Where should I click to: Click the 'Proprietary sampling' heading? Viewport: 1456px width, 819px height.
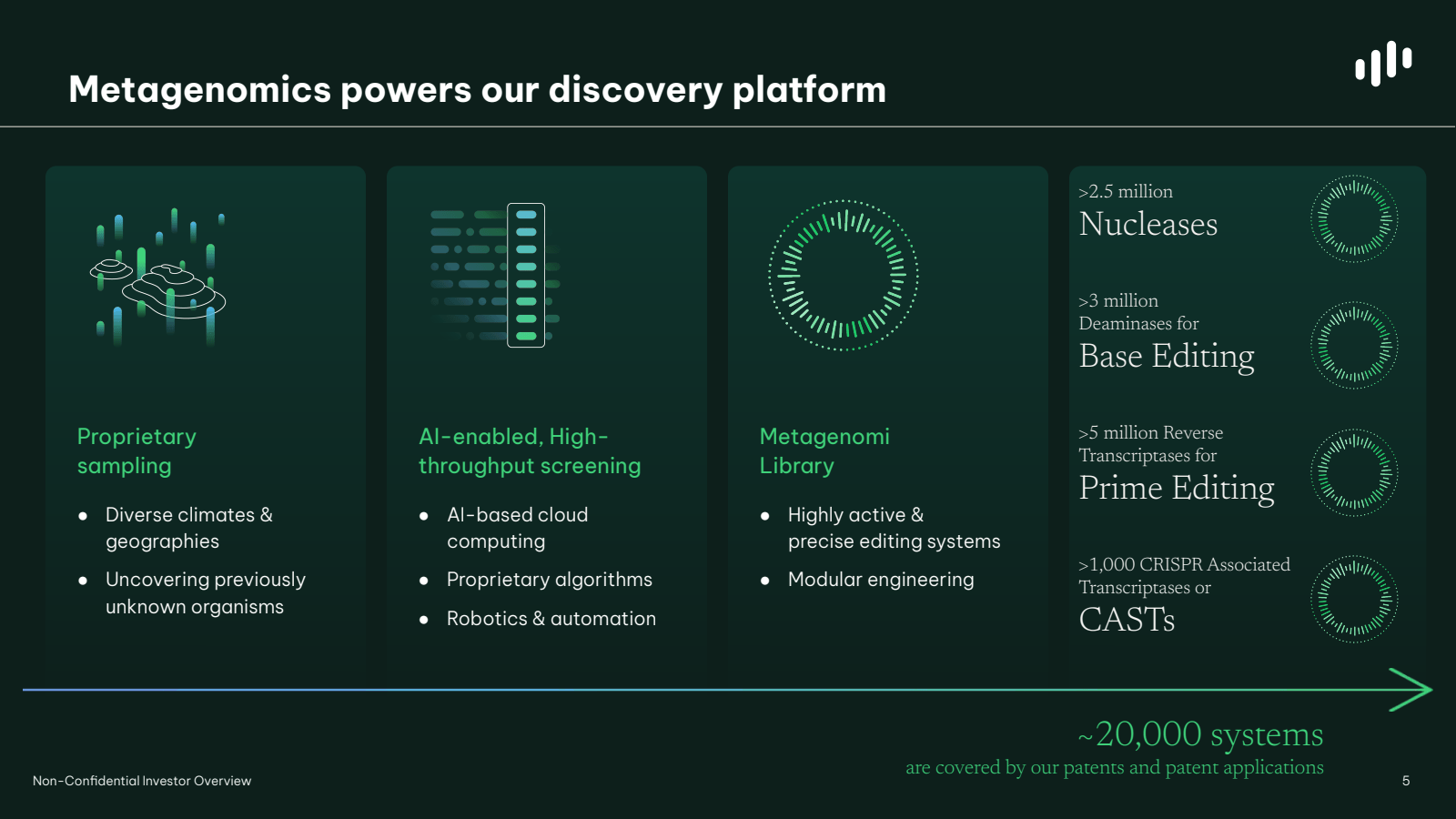point(136,450)
